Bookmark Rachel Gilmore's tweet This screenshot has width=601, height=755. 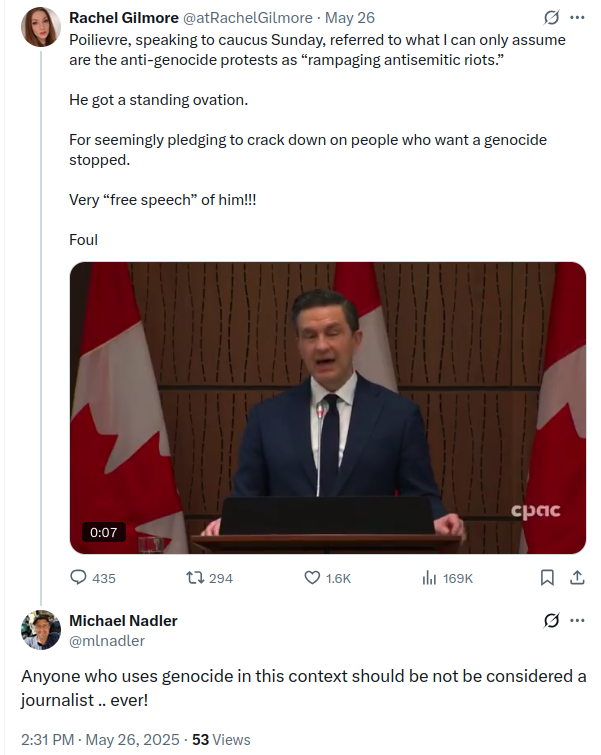click(547, 577)
